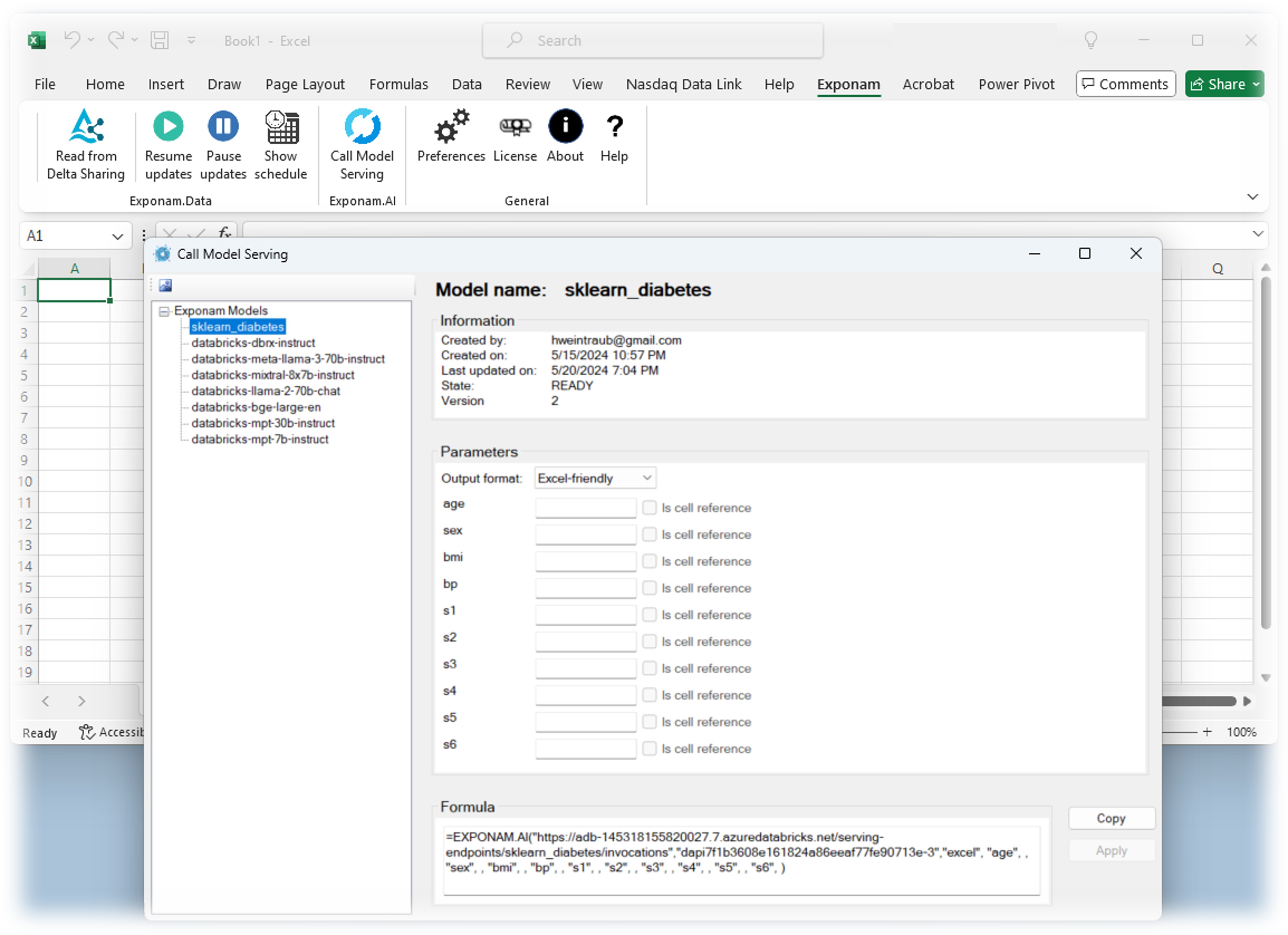
Task: Click the Copy formula button
Action: 1111,818
